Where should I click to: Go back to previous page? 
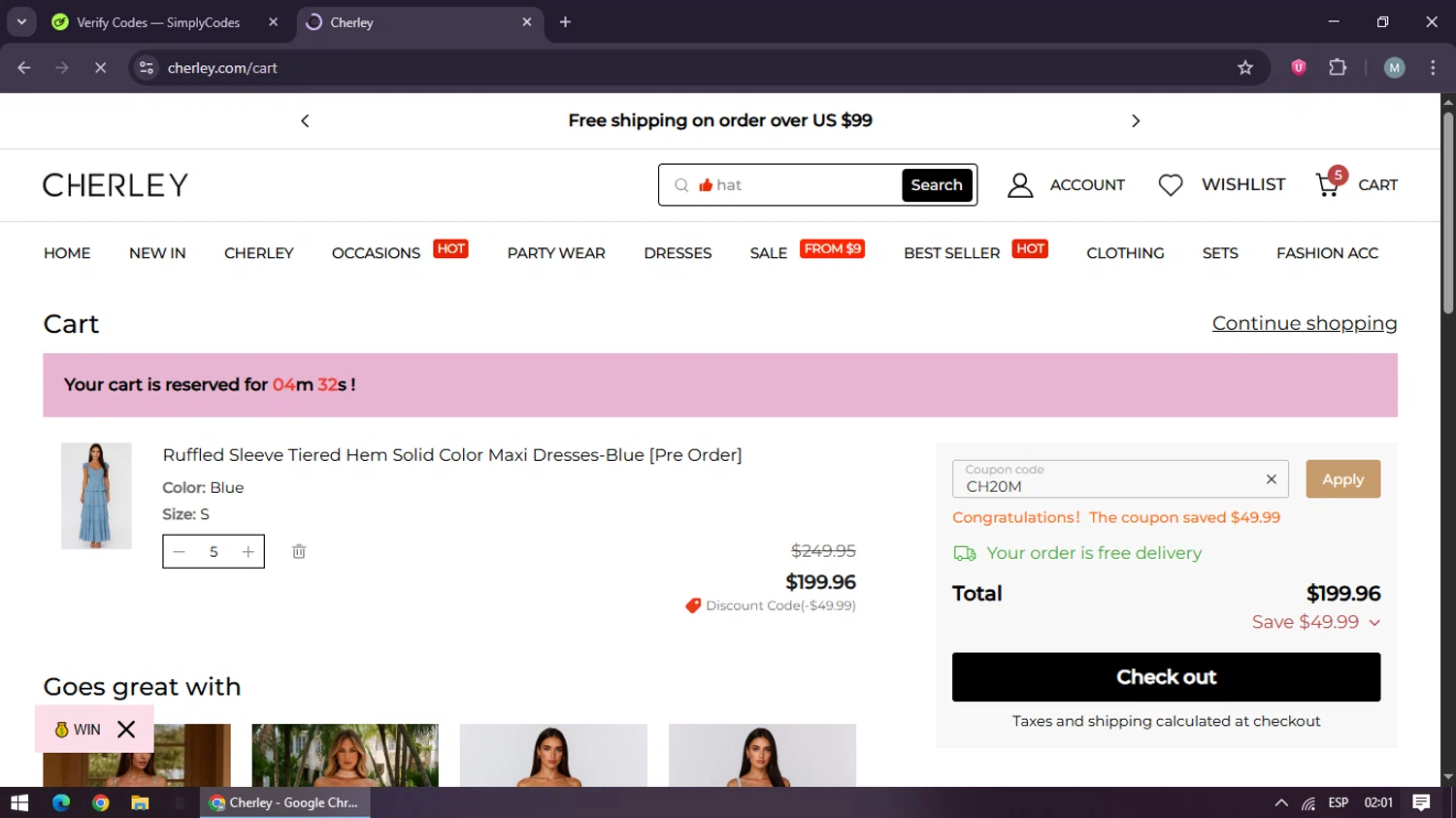24,68
